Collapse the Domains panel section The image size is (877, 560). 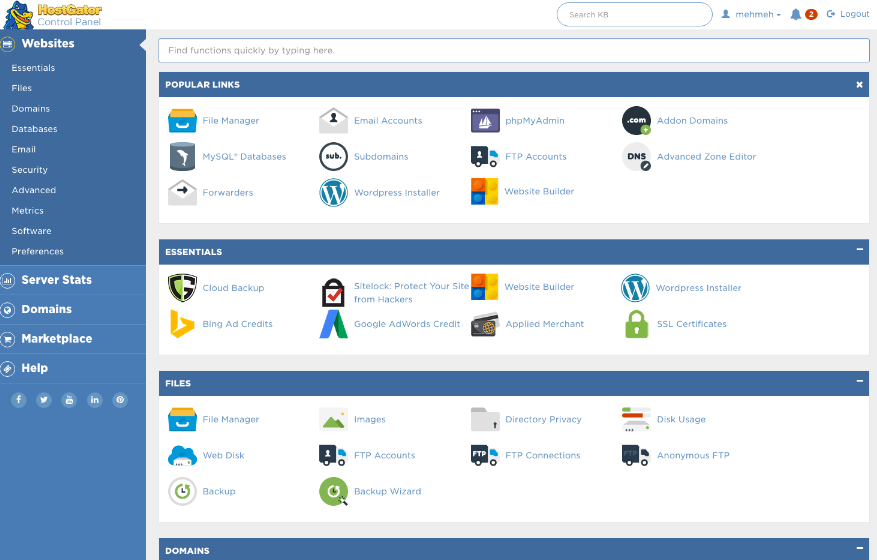point(860,548)
